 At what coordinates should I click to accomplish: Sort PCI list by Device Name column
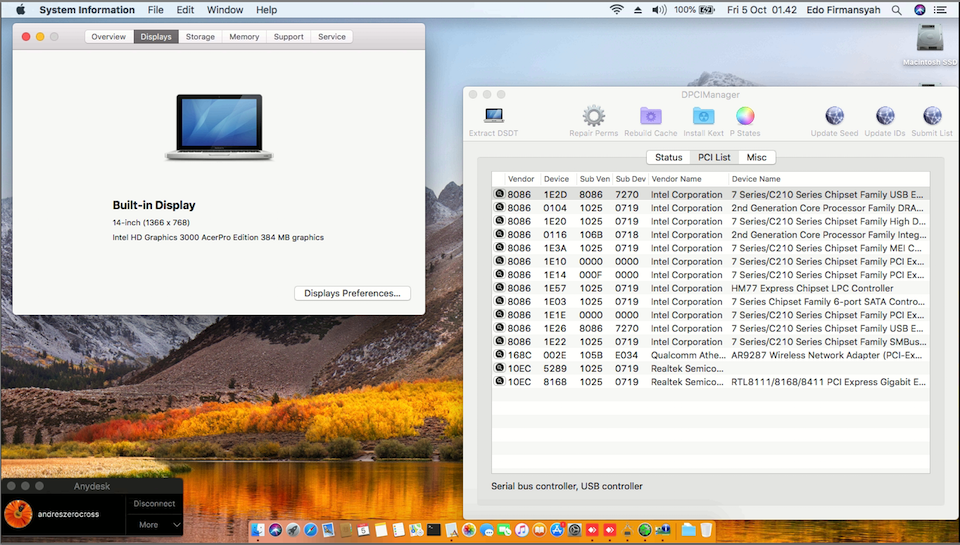point(829,179)
